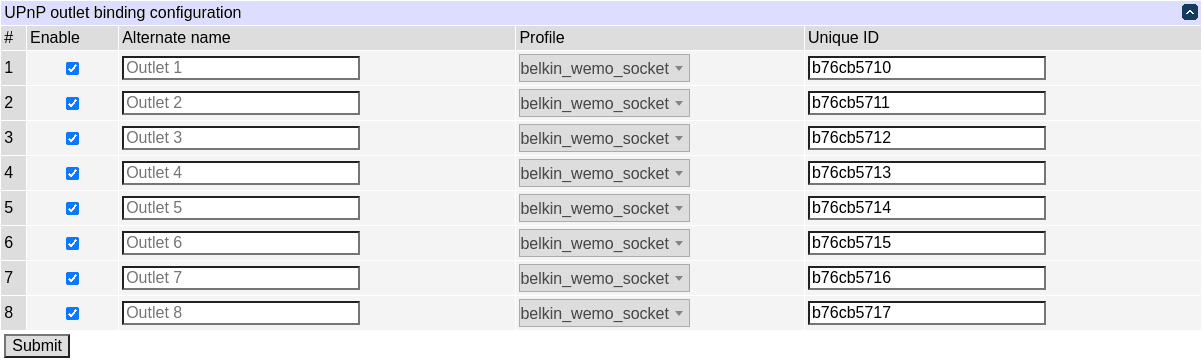This screenshot has height=362, width=1202.
Task: Untick the enable checkbox for outlet 6
Action: (72, 243)
